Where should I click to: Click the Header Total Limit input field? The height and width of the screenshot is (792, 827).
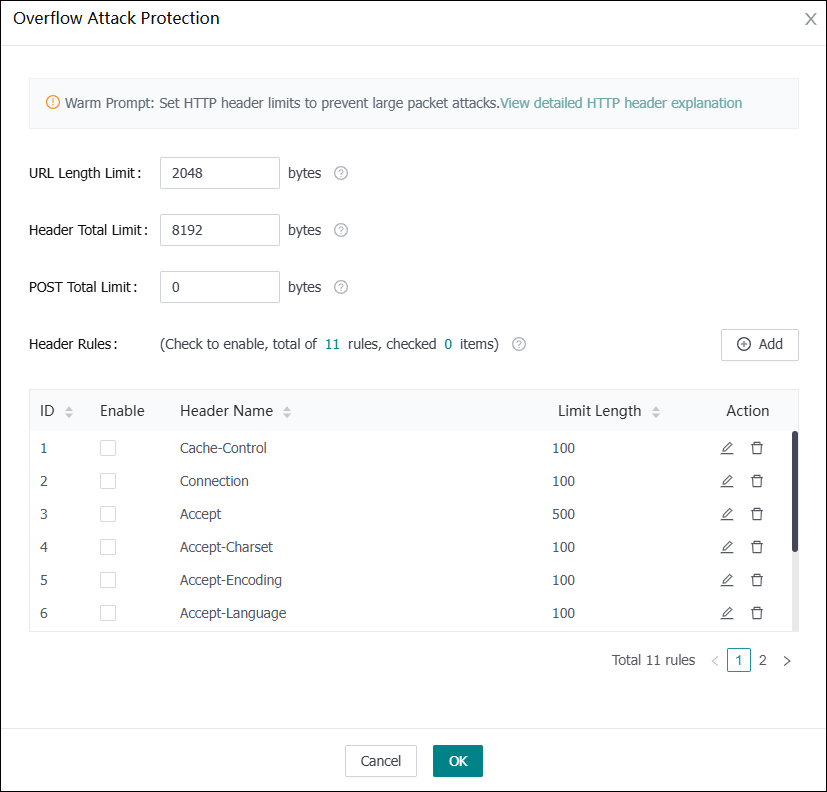tap(219, 230)
